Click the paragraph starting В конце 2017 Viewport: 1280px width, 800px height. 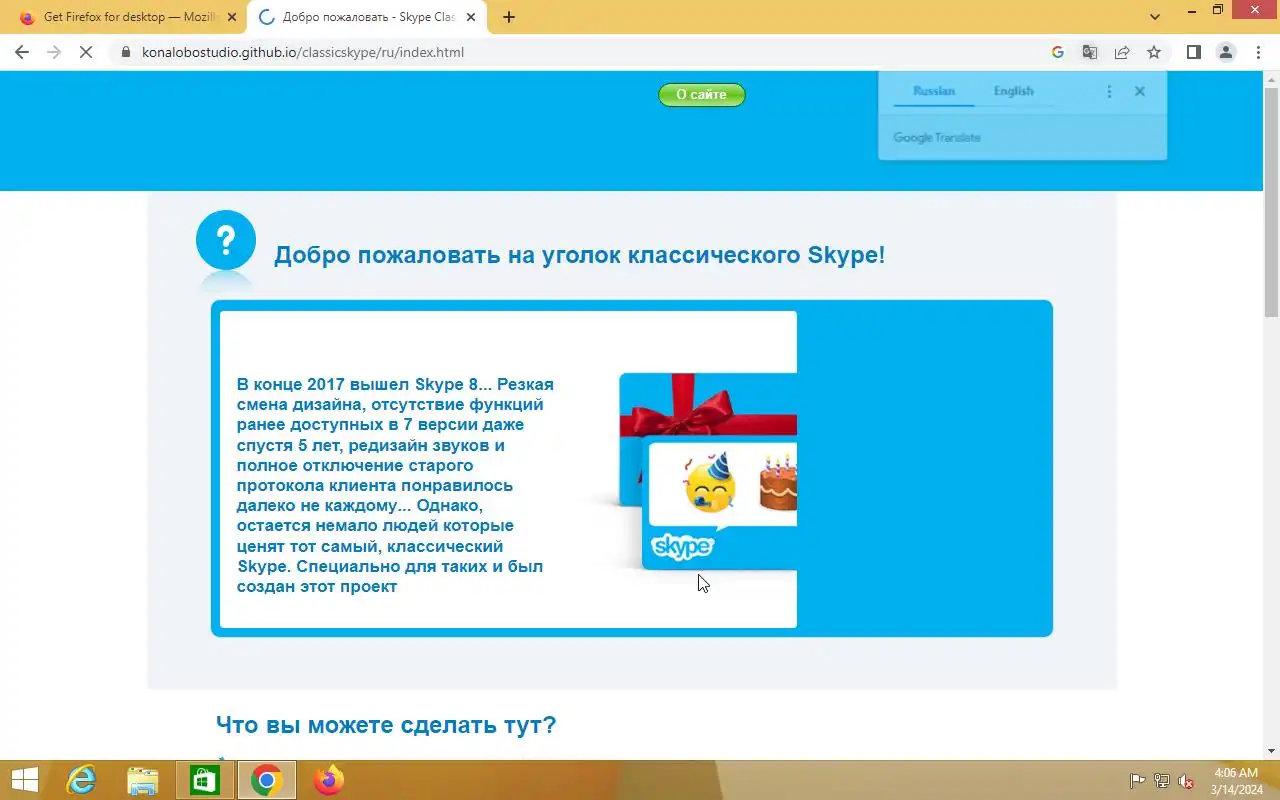(x=395, y=485)
